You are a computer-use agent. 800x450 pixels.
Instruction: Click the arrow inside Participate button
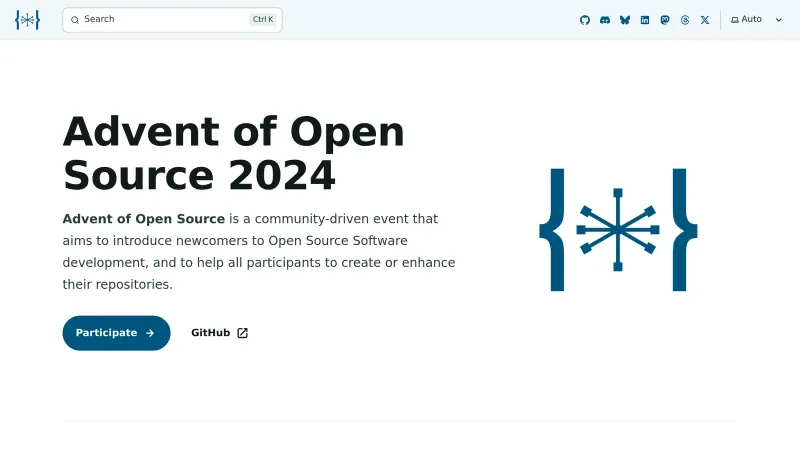pos(150,333)
